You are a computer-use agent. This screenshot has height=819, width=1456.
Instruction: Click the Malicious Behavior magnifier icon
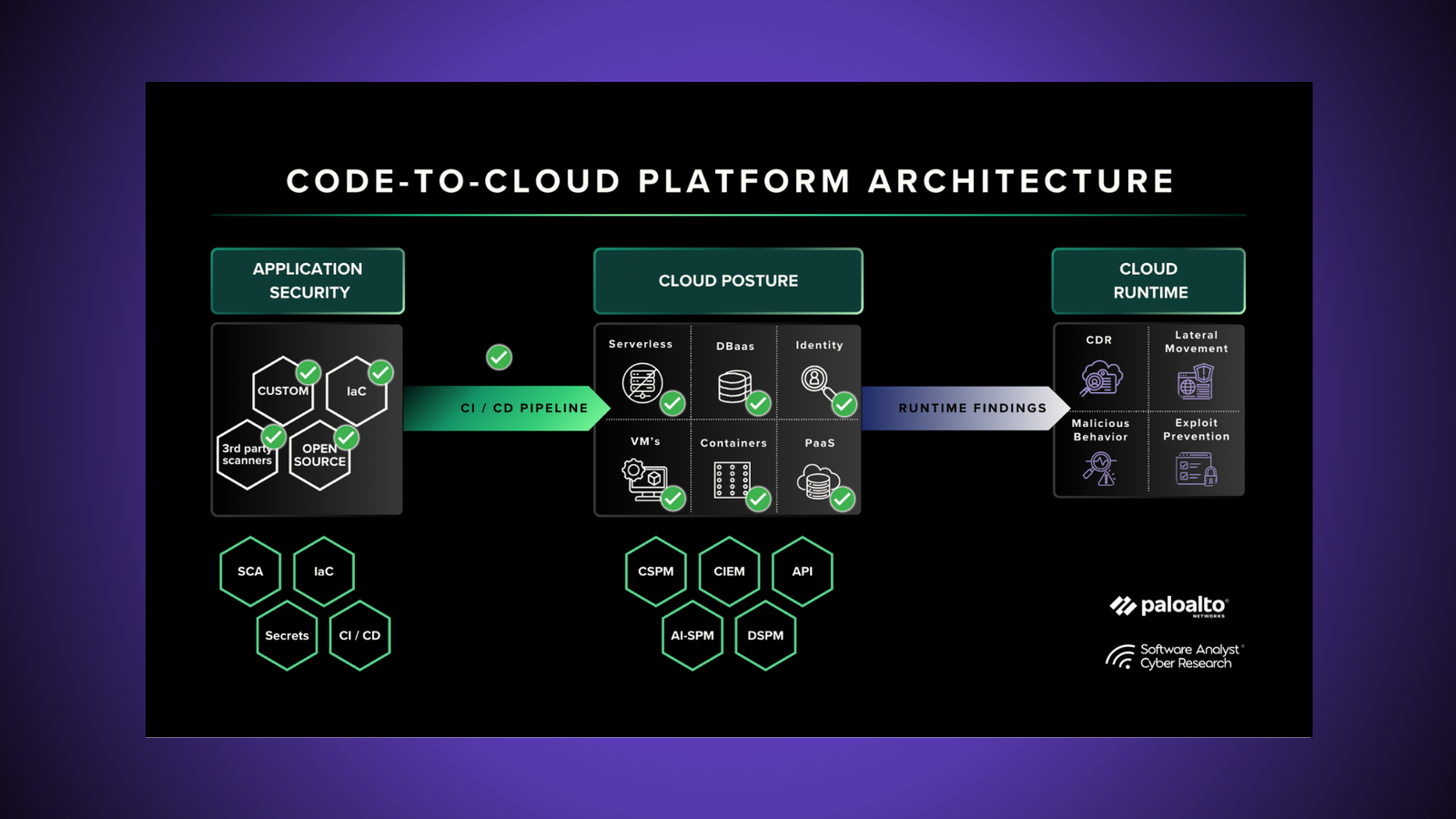pos(1100,469)
